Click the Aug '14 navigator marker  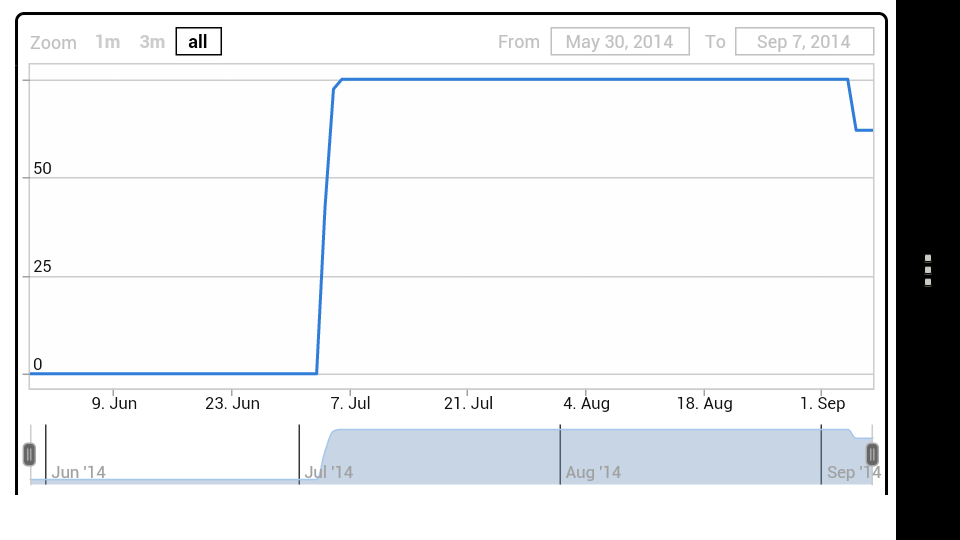593,472
